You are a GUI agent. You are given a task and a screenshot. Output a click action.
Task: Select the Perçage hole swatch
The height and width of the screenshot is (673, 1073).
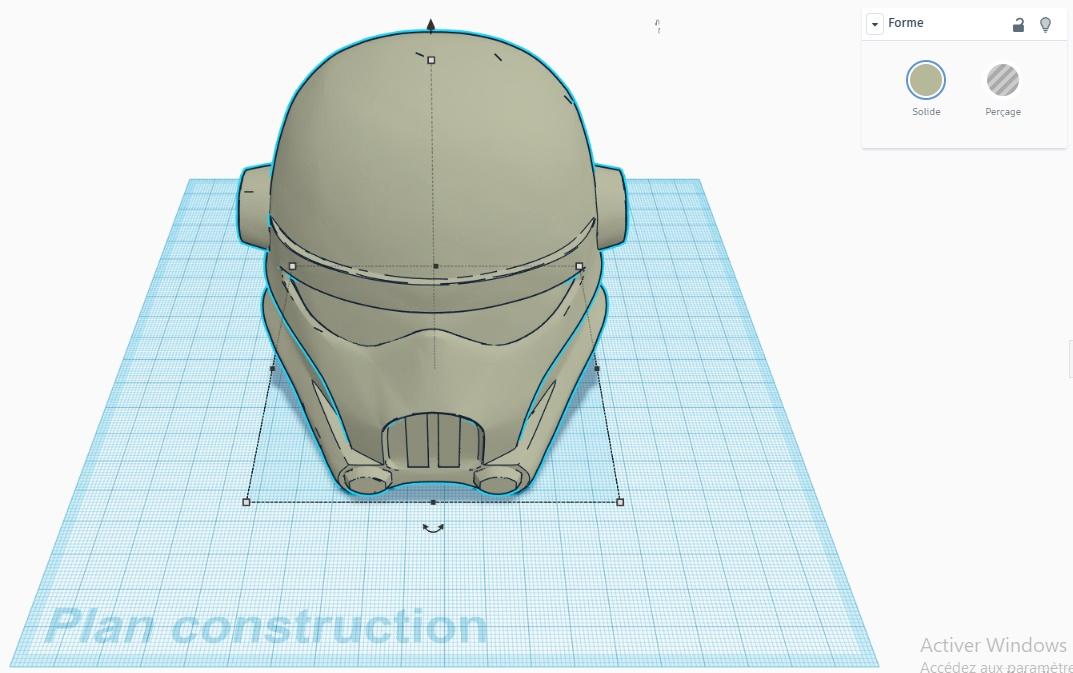(x=1003, y=80)
